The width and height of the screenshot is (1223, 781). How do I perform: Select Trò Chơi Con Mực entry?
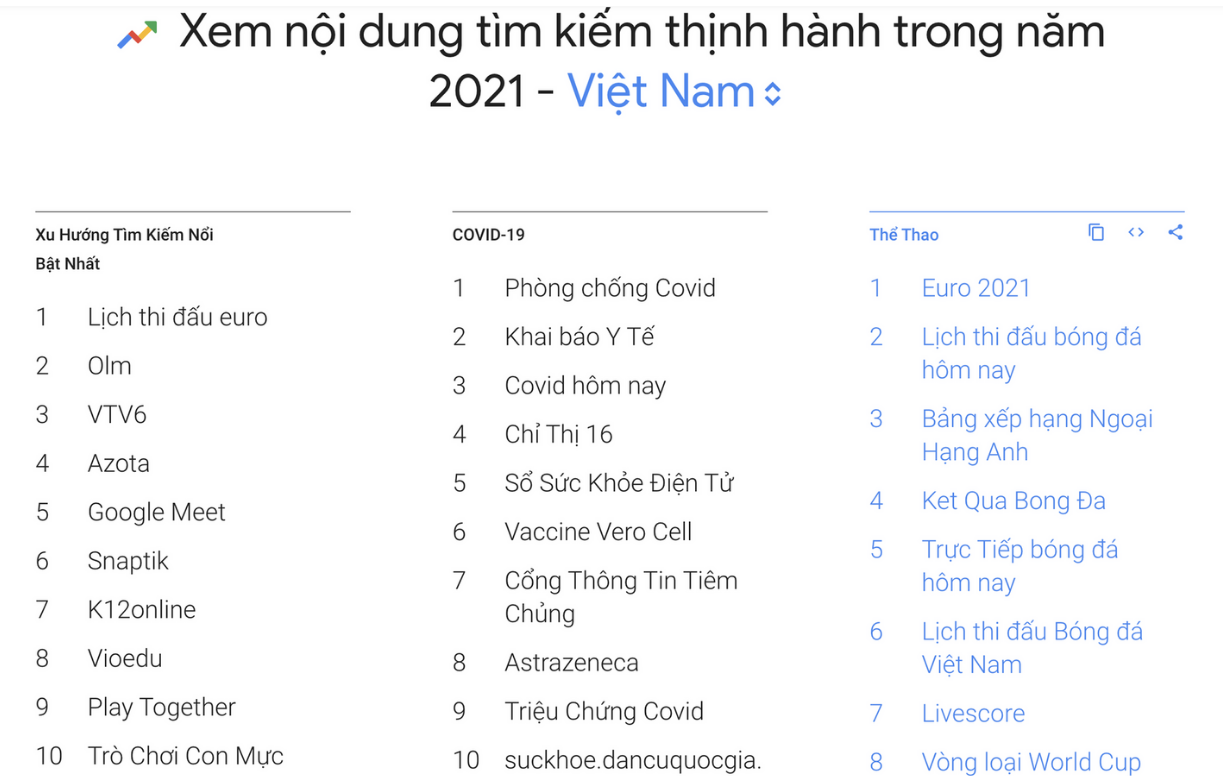coord(186,756)
